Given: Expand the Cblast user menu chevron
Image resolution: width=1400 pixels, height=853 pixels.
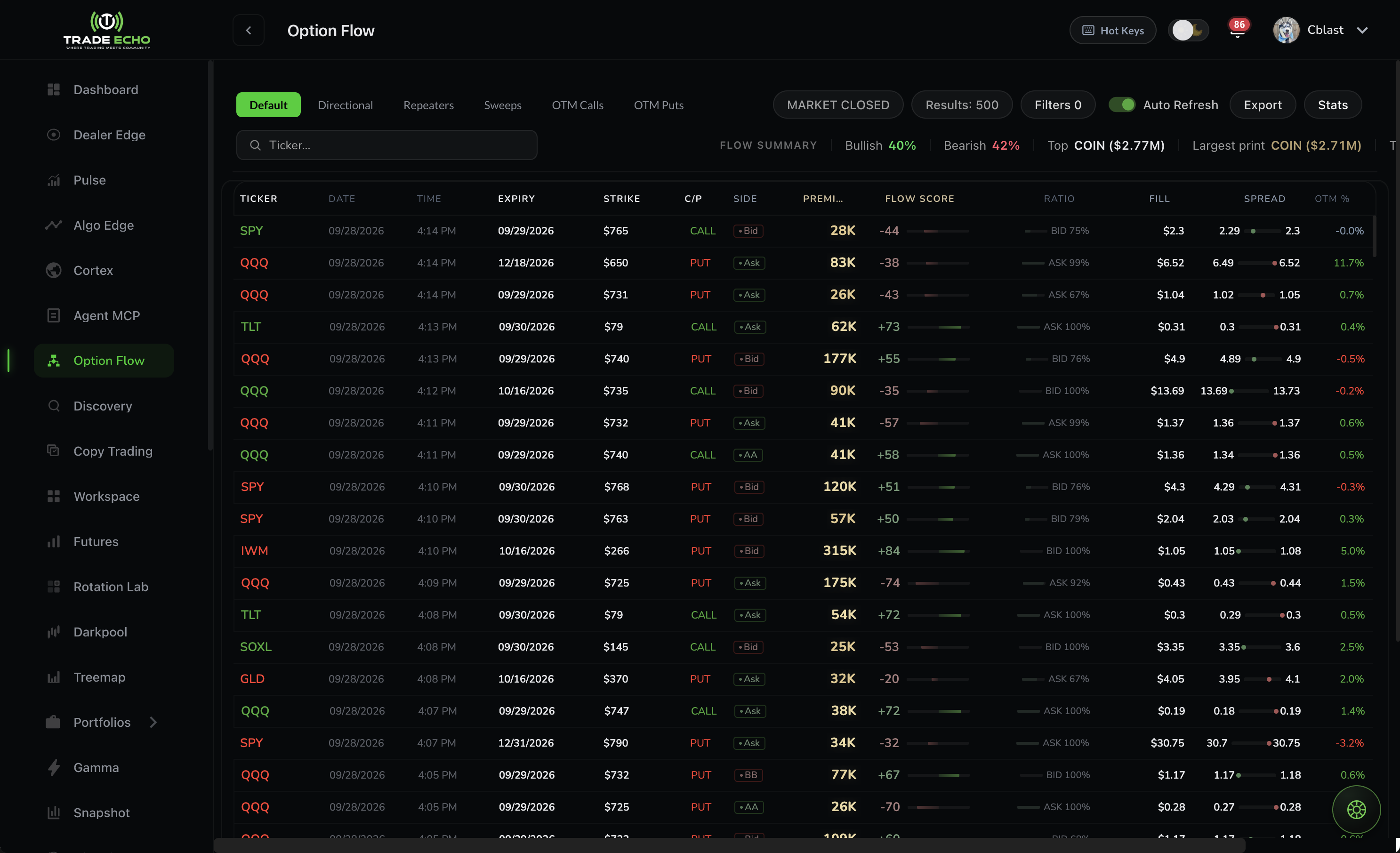Looking at the screenshot, I should 1362,30.
